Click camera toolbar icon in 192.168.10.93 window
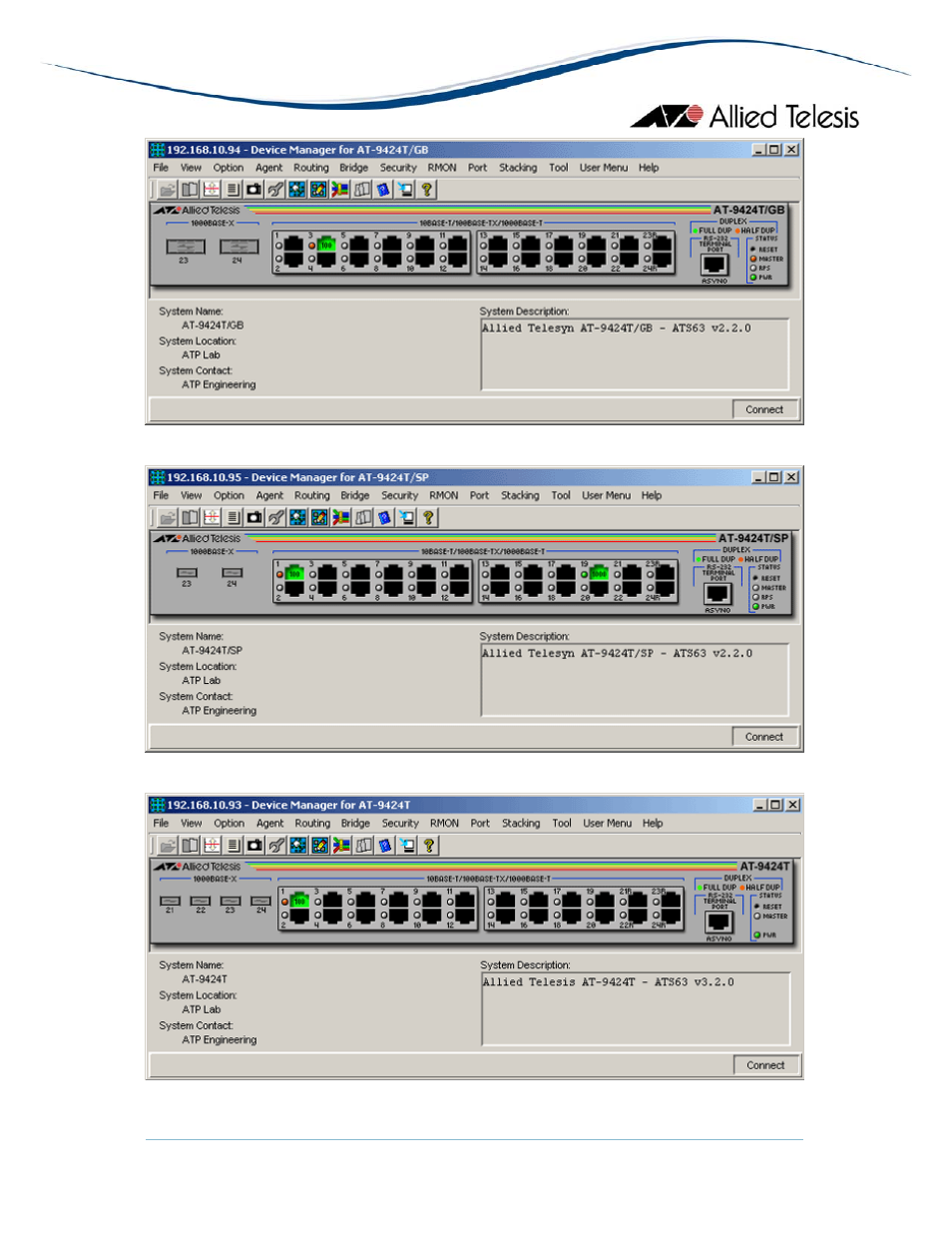The height and width of the screenshot is (1233, 952). click(255, 846)
